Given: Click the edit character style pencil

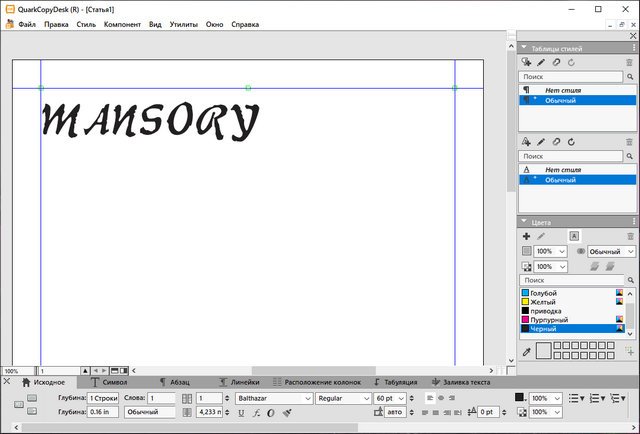Looking at the screenshot, I should [x=541, y=142].
